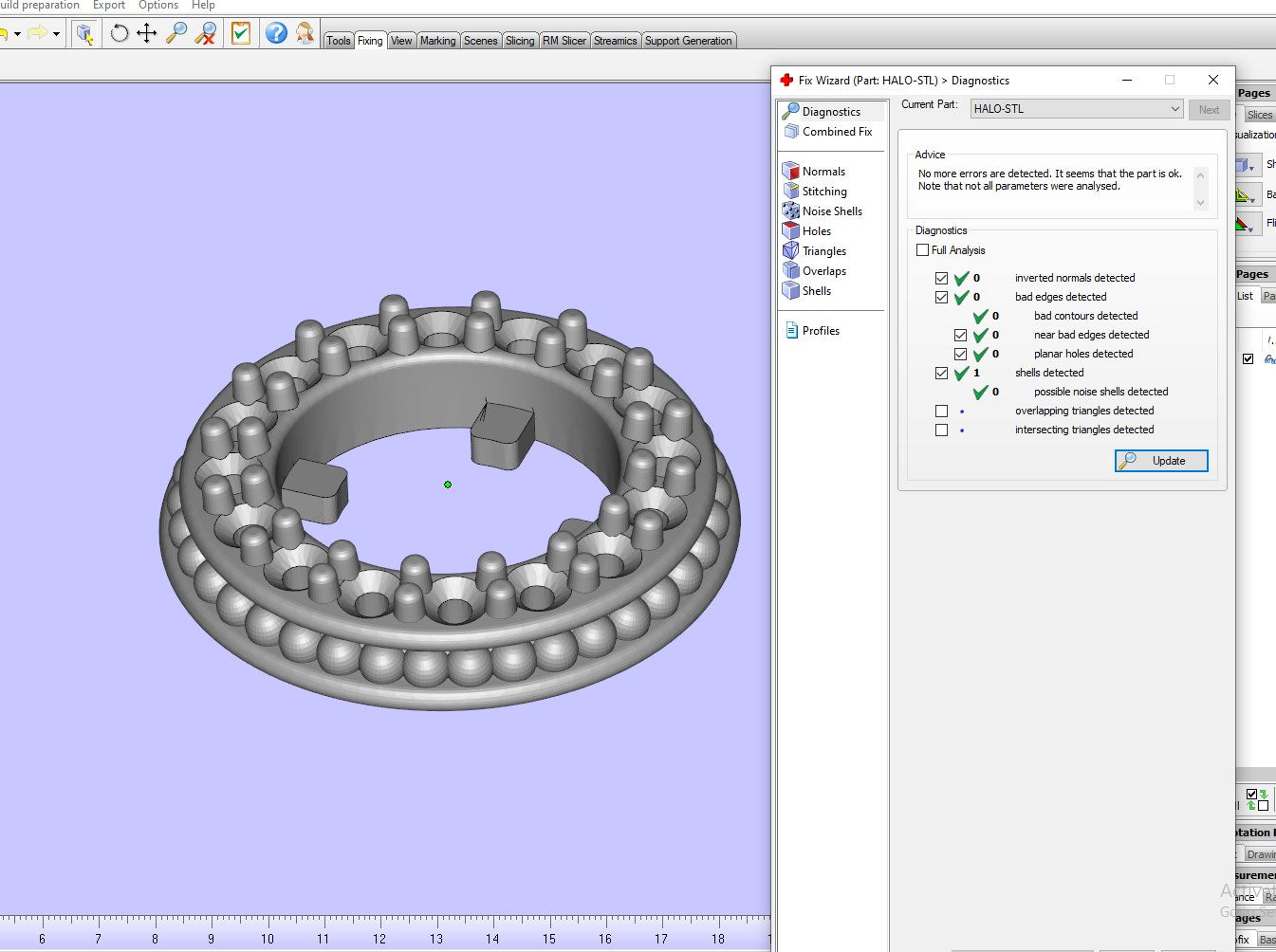The height and width of the screenshot is (952, 1276).
Task: Activate the zoom magnifier tool
Action: pyautogui.click(x=176, y=34)
